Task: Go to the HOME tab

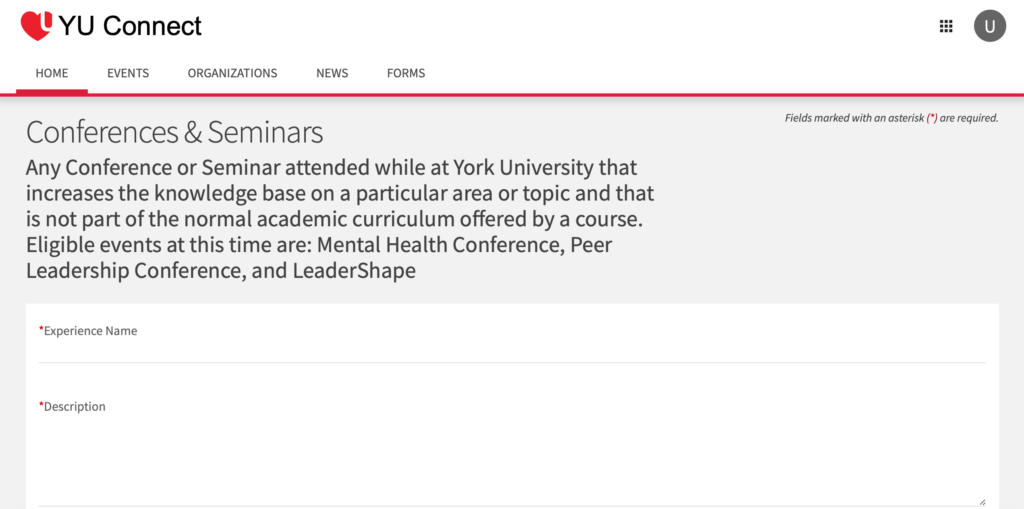Action: pos(52,73)
